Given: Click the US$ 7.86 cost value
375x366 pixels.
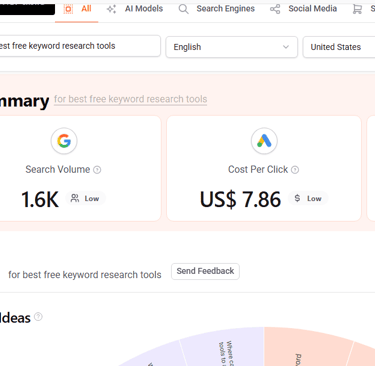Looking at the screenshot, I should [x=240, y=199].
